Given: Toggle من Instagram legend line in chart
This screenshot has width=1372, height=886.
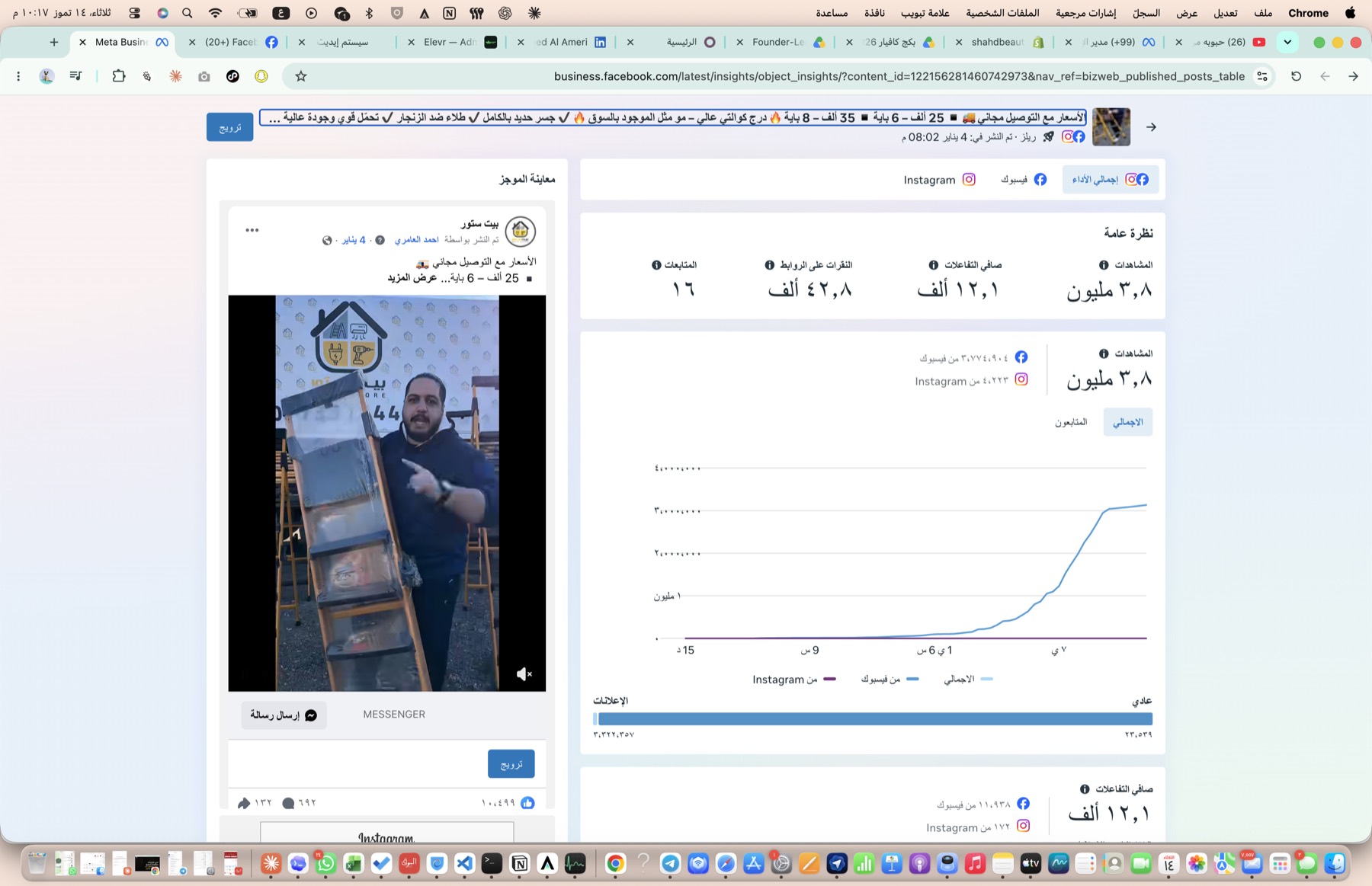Looking at the screenshot, I should [x=794, y=679].
